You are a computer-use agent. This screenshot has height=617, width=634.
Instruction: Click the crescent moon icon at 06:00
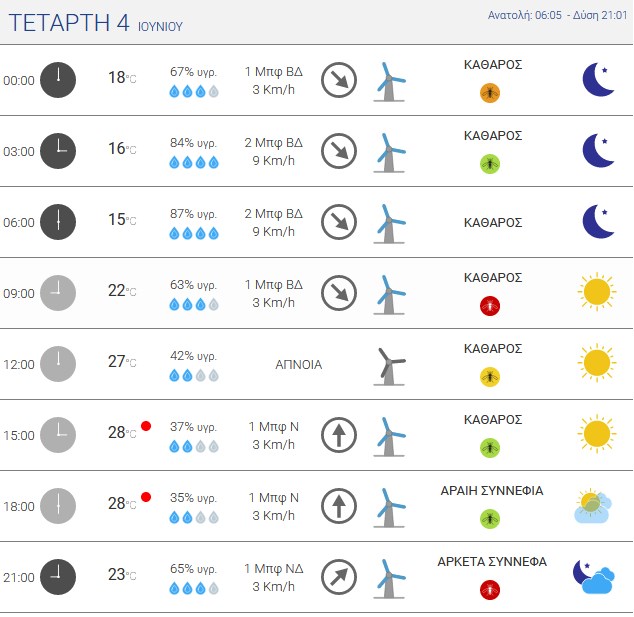[x=598, y=222]
